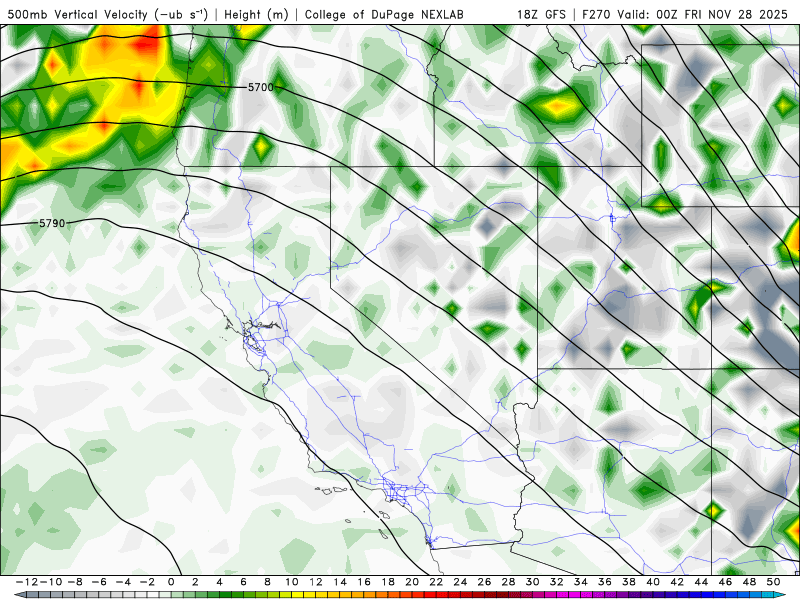This screenshot has height=600, width=800.
Task: Click the 'F270' forecast hour label
Action: tap(597, 14)
